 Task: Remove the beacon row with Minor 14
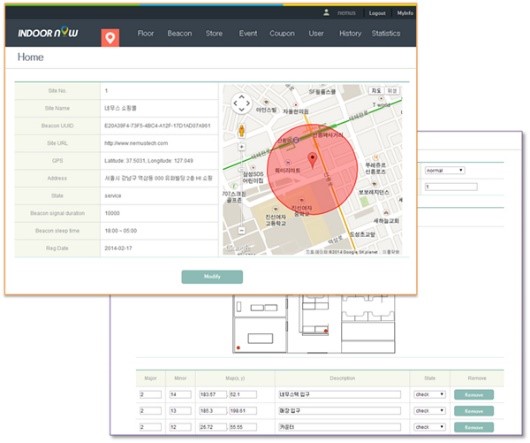474,395
